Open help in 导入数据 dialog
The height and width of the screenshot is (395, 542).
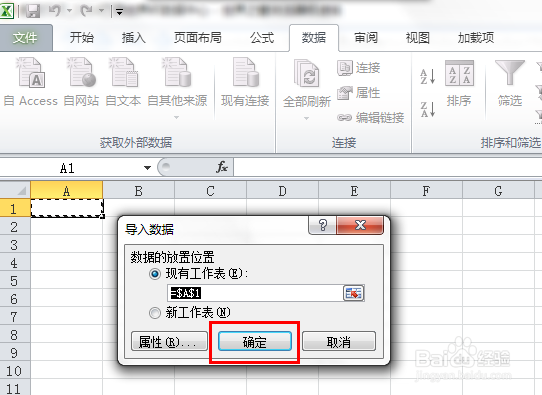click(x=323, y=225)
